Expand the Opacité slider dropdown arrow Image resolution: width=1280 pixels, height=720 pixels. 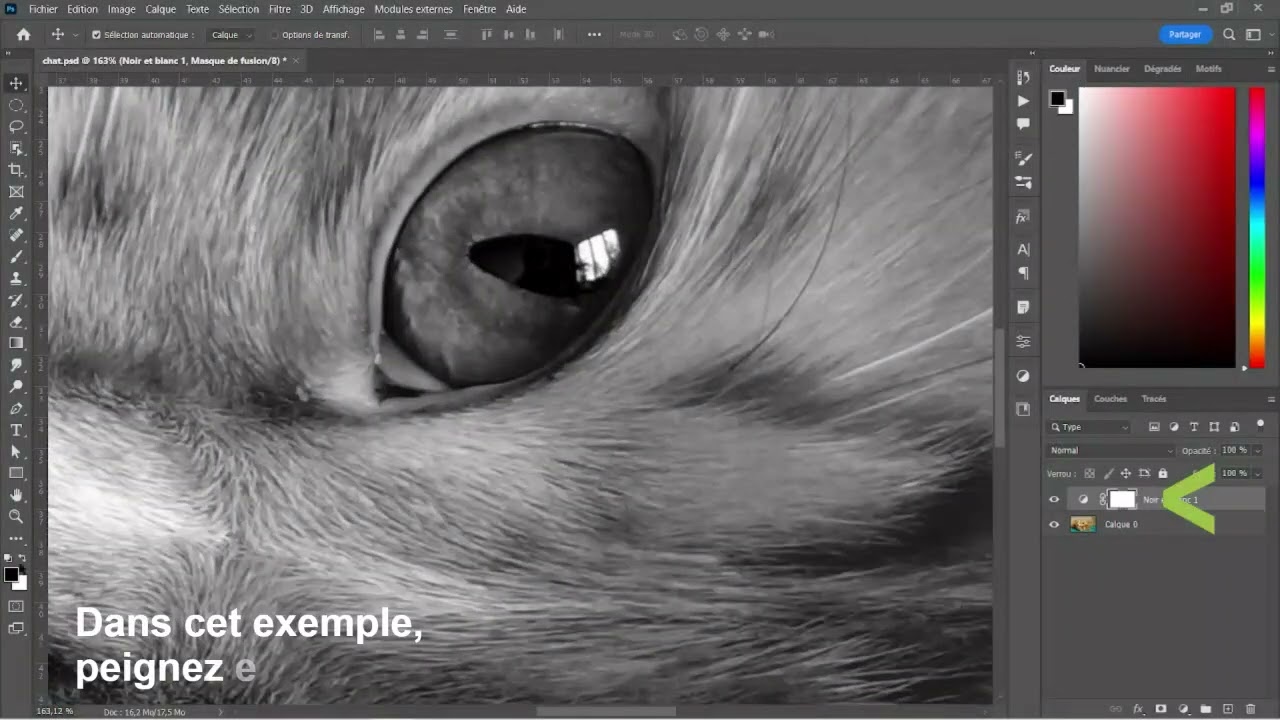tap(1258, 450)
